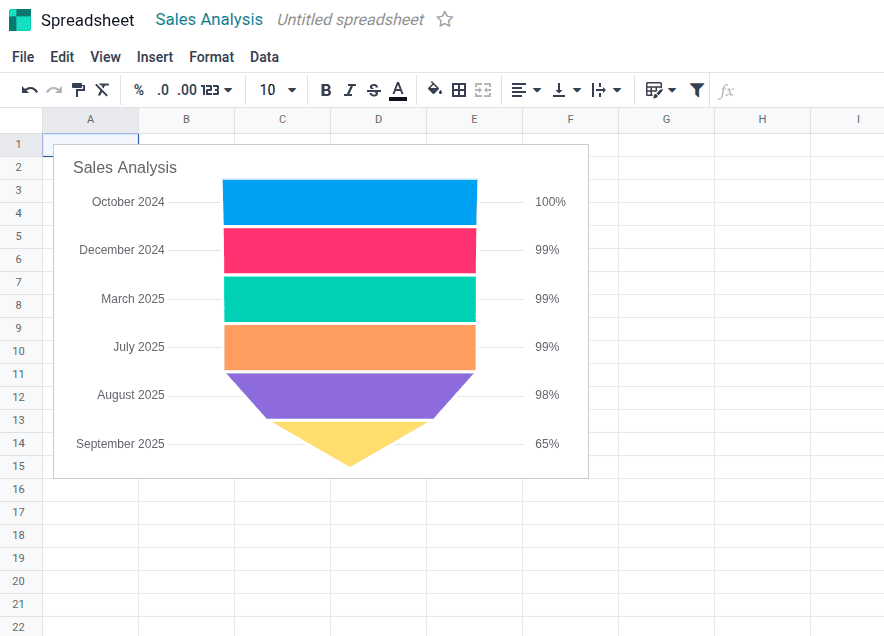884x636 pixels.
Task: Click the Decrease decimal places icon
Action: click(x=162, y=90)
